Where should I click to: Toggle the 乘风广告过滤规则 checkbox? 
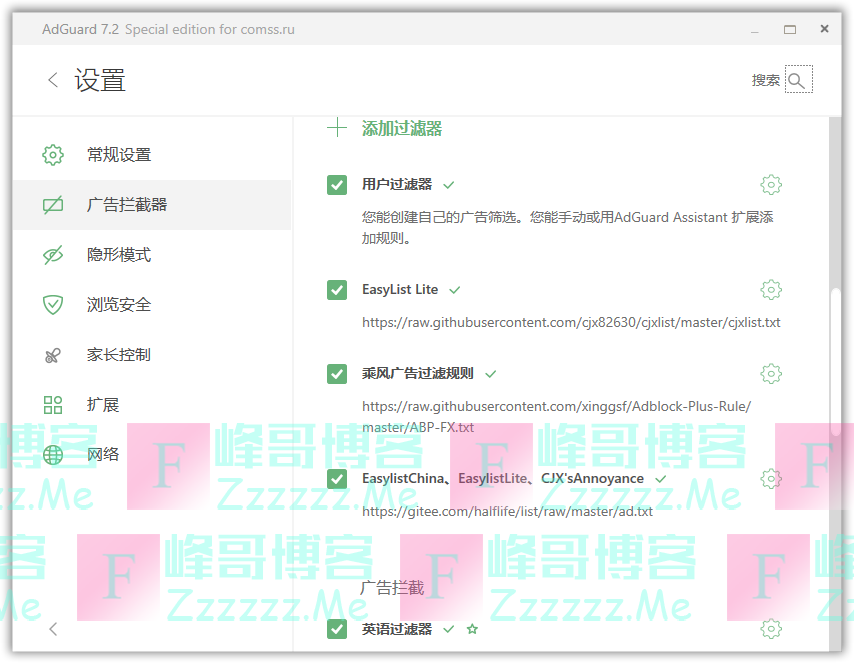tap(337, 374)
